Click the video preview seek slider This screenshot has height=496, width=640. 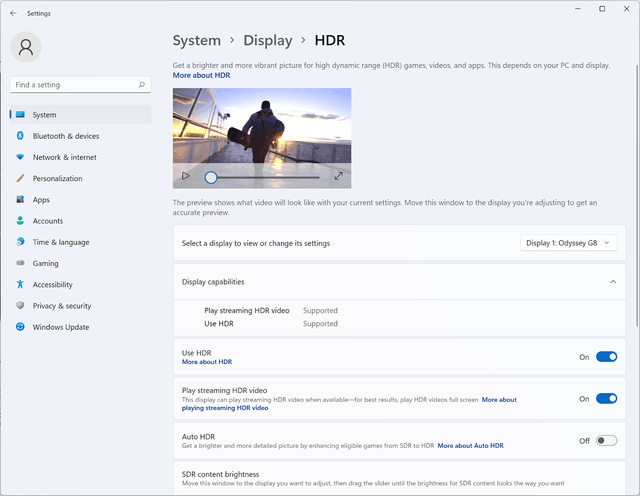pyautogui.click(x=265, y=177)
